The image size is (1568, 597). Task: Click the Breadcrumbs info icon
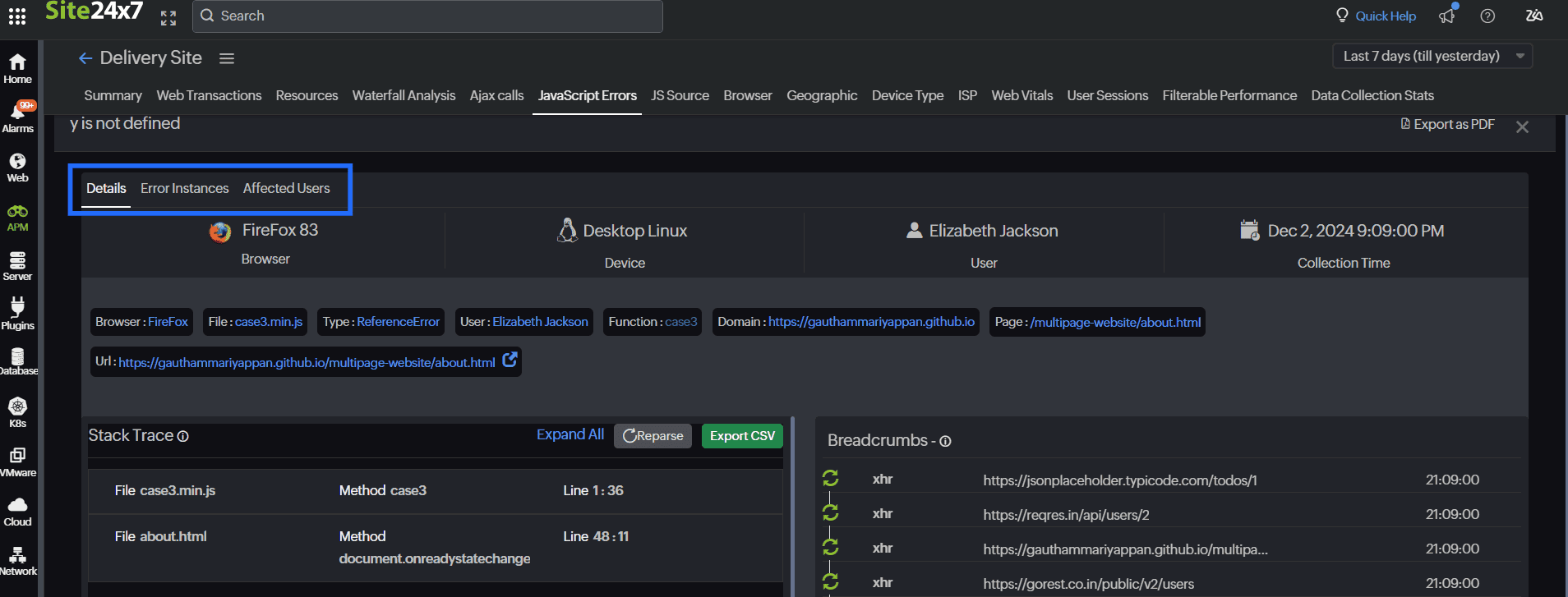[x=945, y=441]
